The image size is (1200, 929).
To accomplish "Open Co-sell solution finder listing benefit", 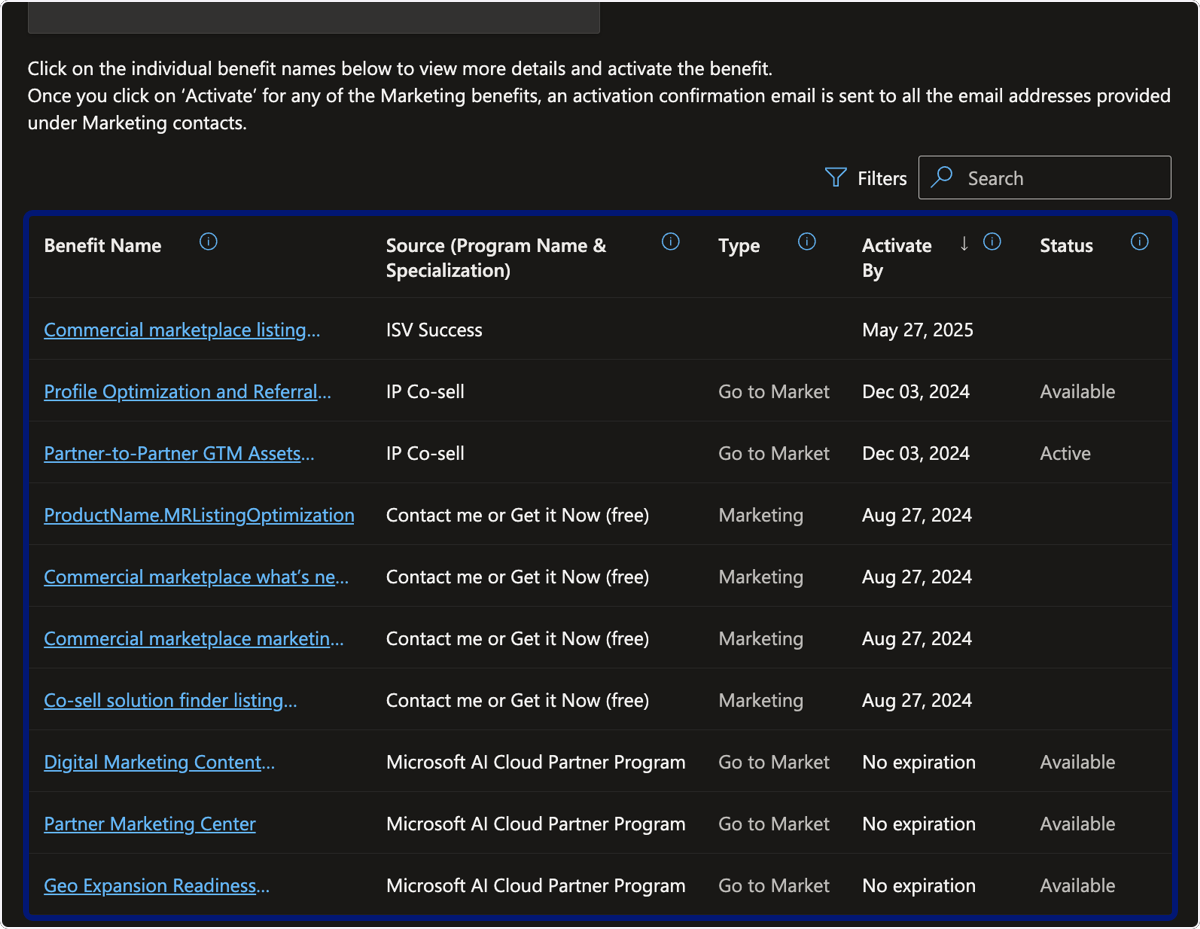I will [x=170, y=701].
